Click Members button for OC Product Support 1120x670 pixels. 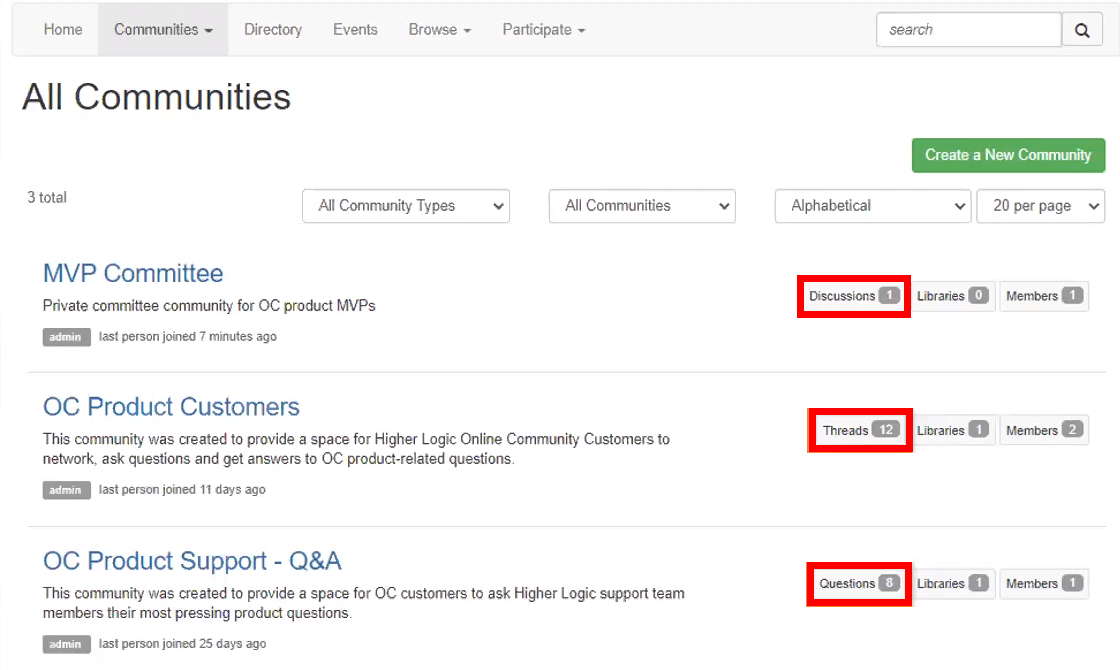coord(1044,584)
